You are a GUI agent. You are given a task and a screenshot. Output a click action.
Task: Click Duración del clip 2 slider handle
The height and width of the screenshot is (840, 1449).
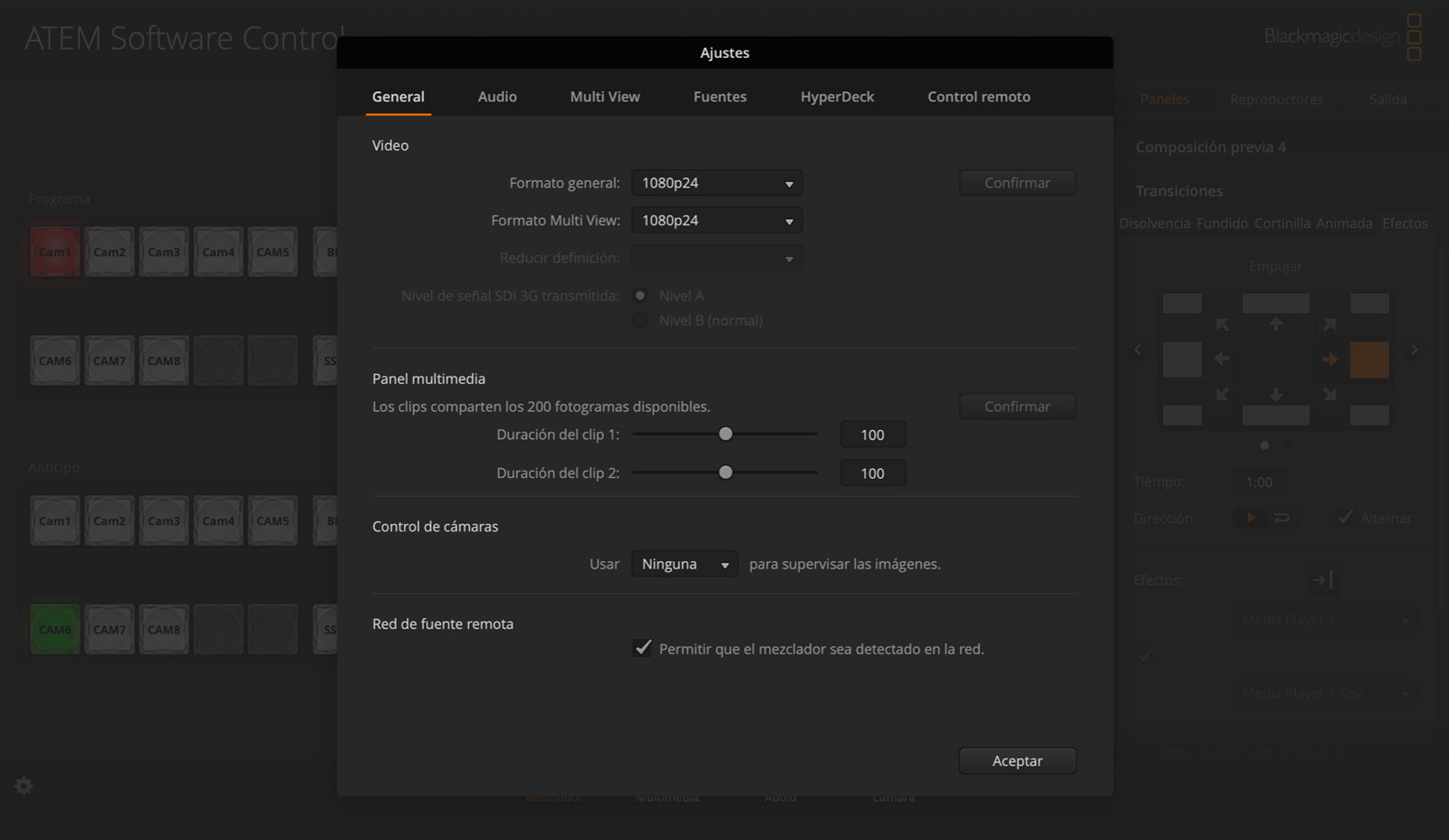click(x=725, y=472)
